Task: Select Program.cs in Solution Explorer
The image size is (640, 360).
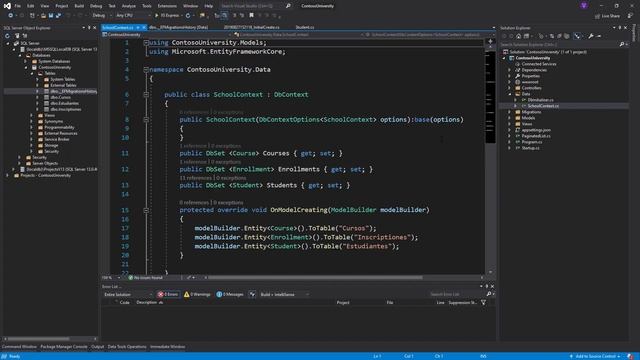Action: pos(531,142)
